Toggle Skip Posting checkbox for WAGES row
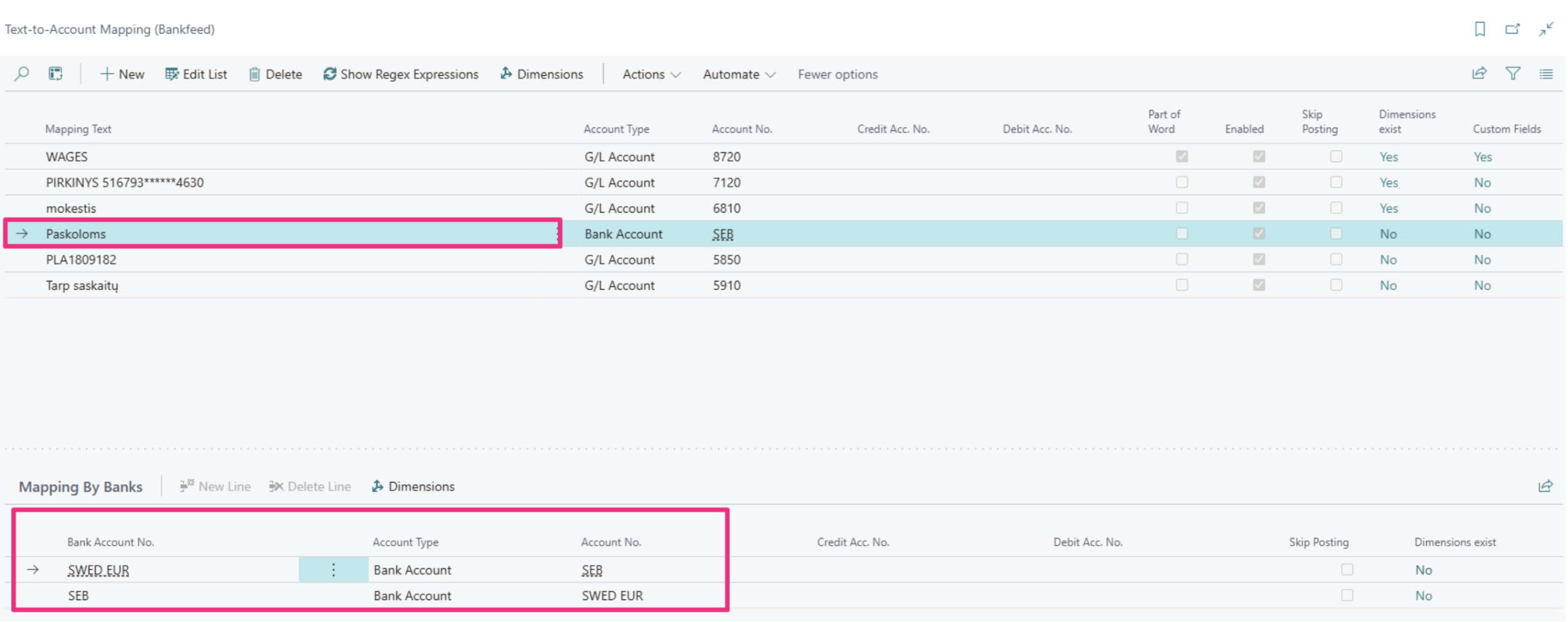Image resolution: width=1568 pixels, height=622 pixels. point(1336,157)
